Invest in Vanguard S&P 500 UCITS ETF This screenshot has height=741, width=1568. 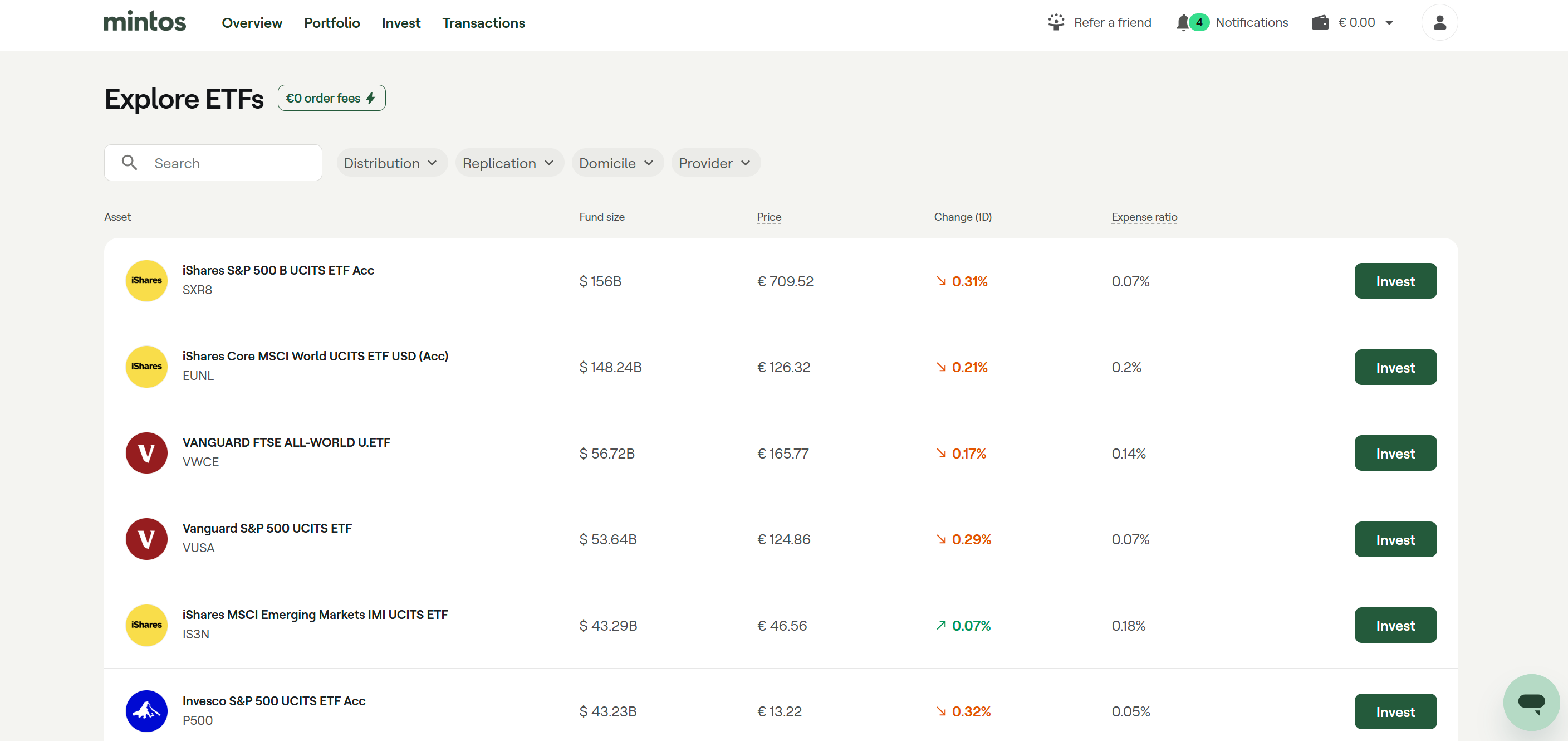[x=1395, y=539]
